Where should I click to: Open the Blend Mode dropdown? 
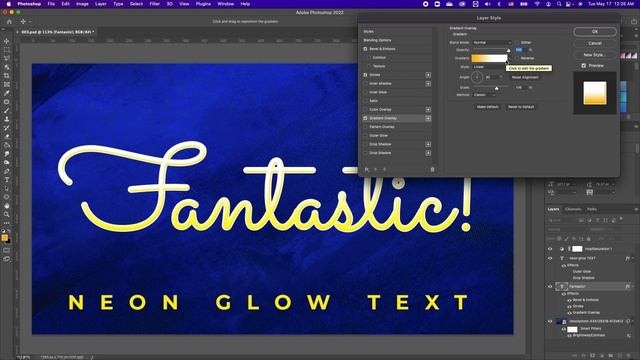(492, 42)
